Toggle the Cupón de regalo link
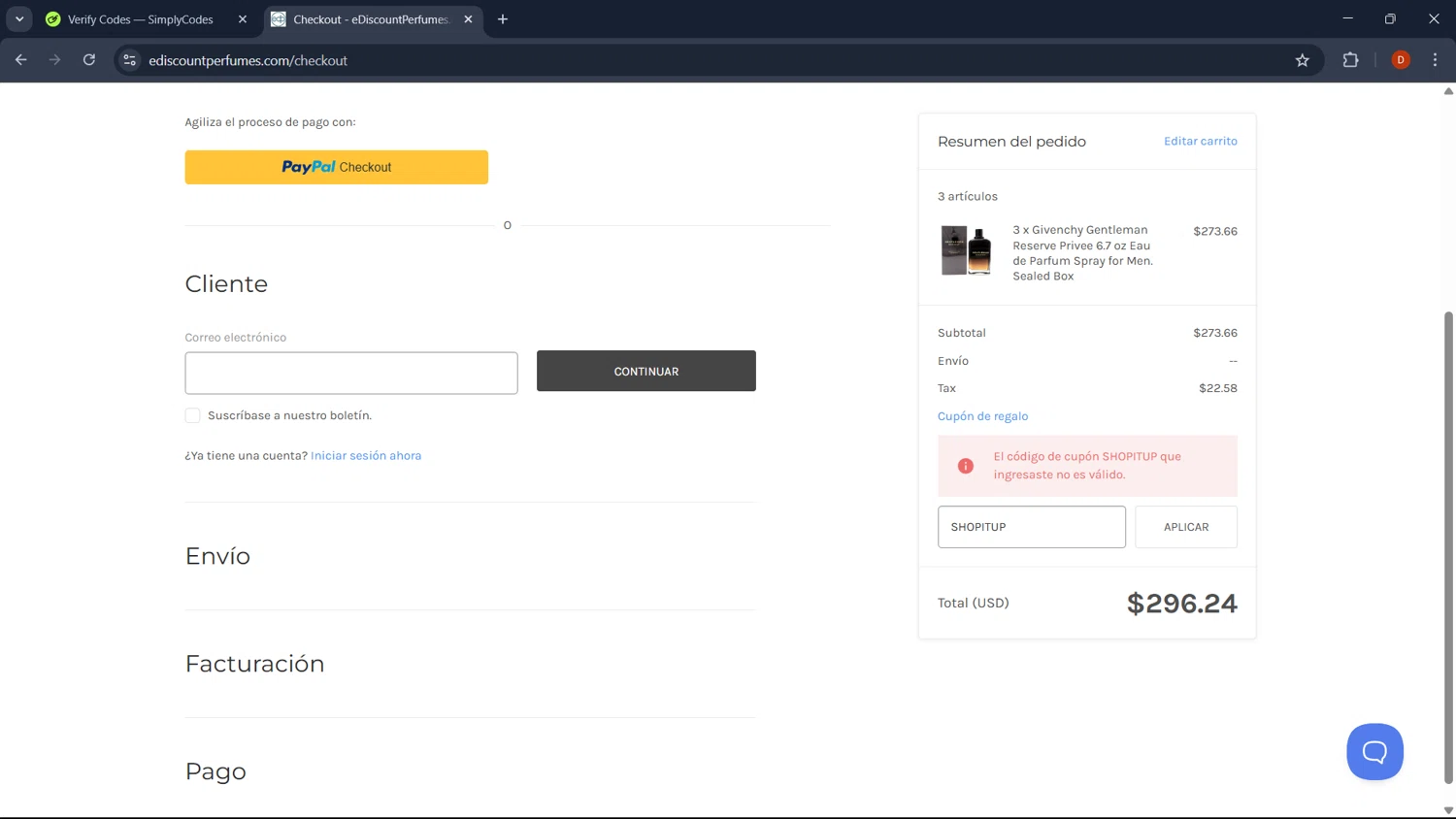1456x819 pixels. 982,416
